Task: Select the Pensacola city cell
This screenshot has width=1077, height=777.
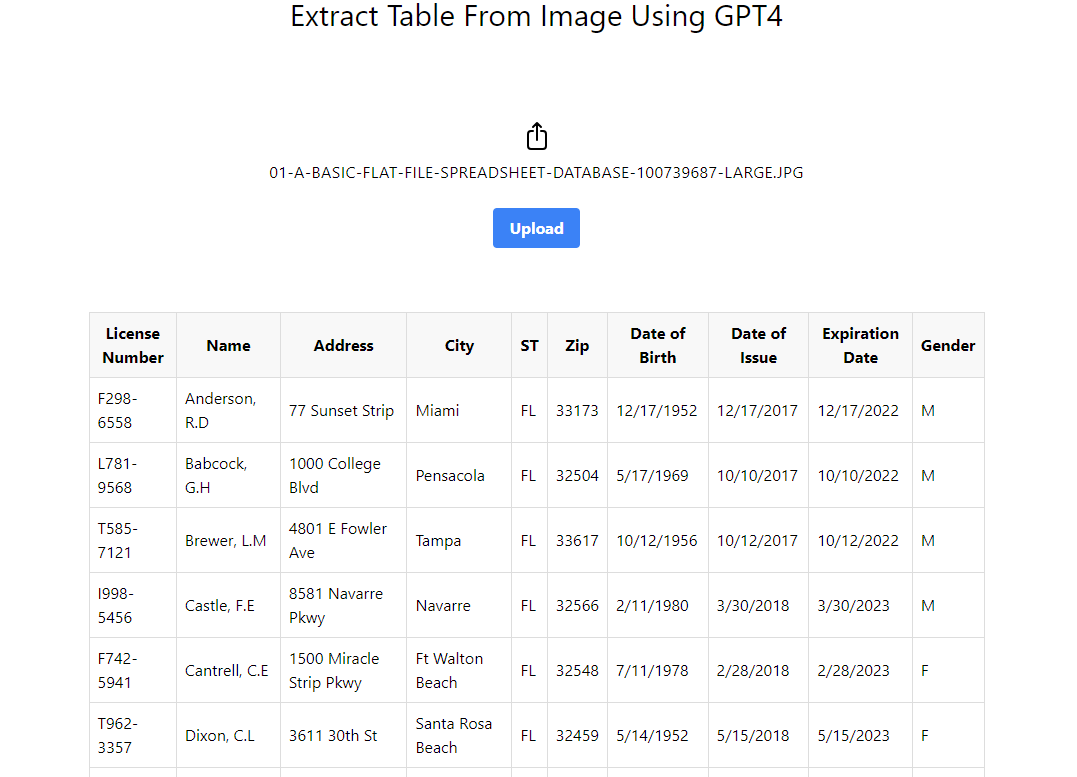Action: (450, 475)
